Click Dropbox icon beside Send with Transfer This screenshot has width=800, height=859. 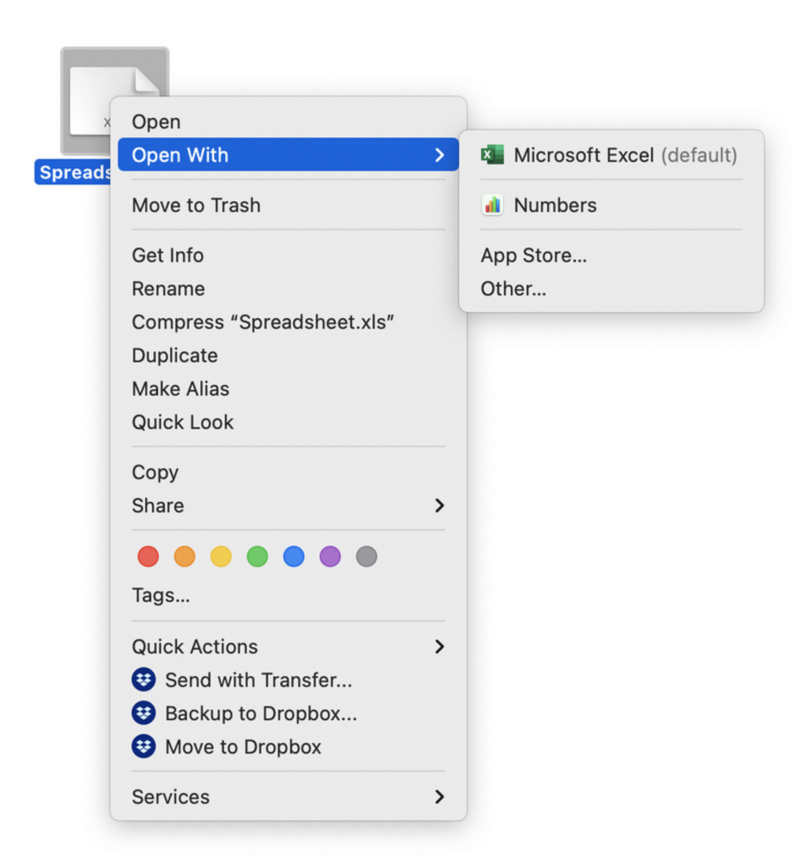click(144, 680)
